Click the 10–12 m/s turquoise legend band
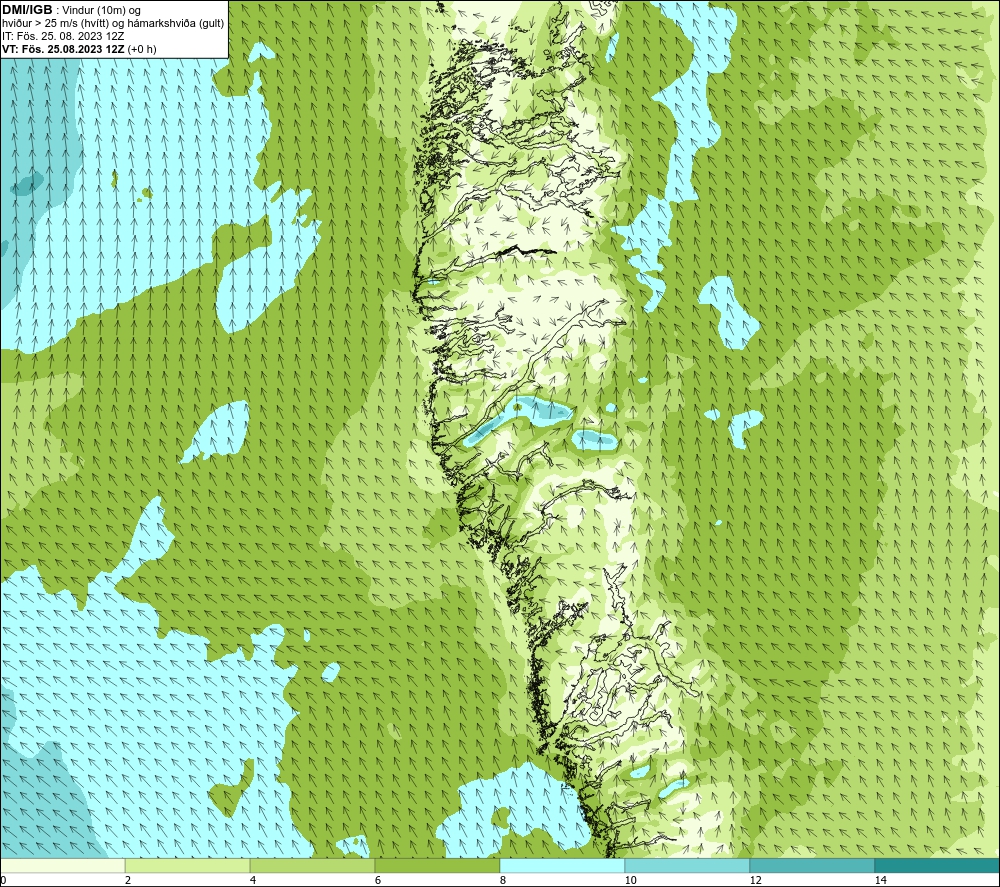Image resolution: width=1000 pixels, height=887 pixels. pos(688,865)
